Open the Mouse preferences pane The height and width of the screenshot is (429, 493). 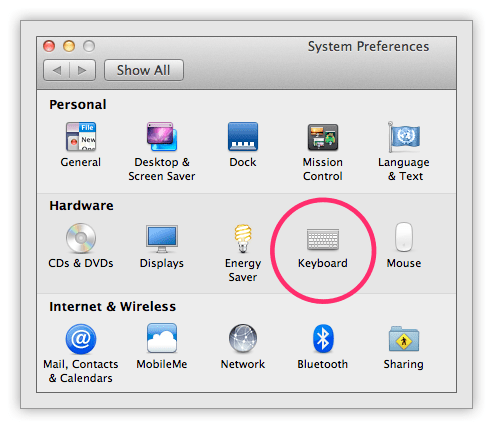pyautogui.click(x=404, y=237)
